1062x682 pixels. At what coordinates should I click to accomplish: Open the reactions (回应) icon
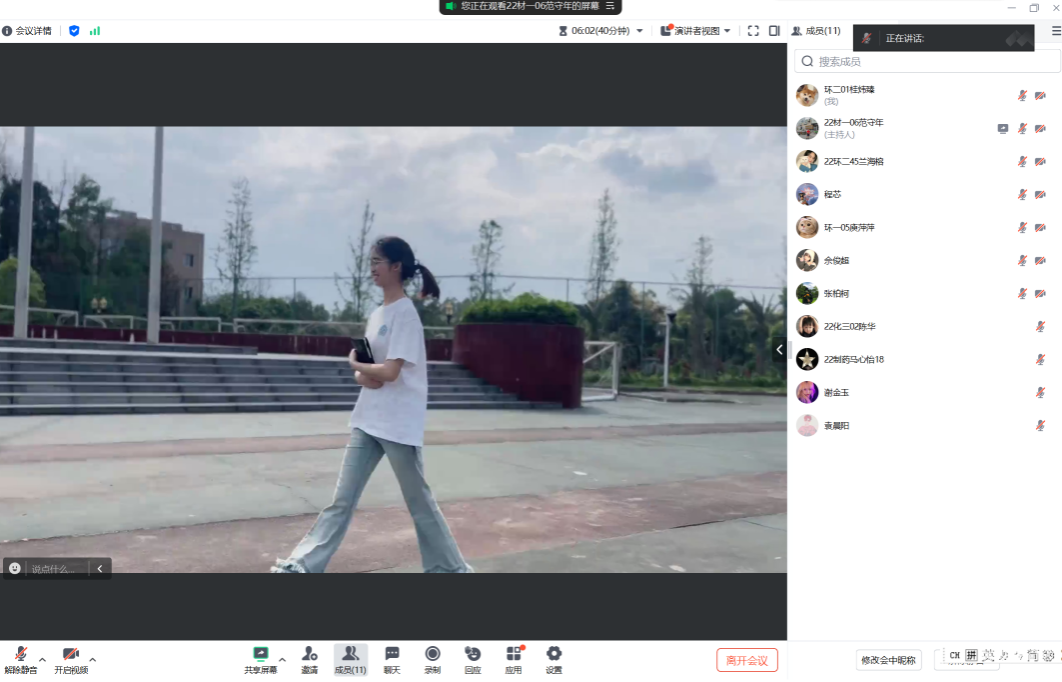(473, 654)
